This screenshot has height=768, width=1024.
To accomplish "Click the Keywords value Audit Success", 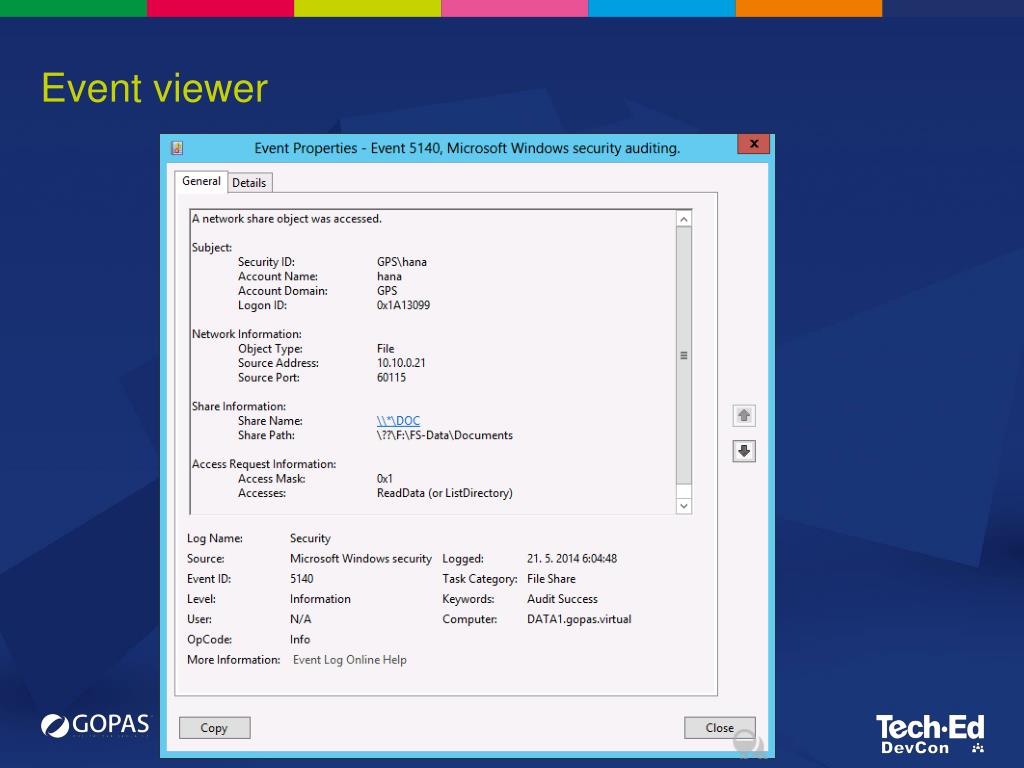I will pyautogui.click(x=562, y=599).
